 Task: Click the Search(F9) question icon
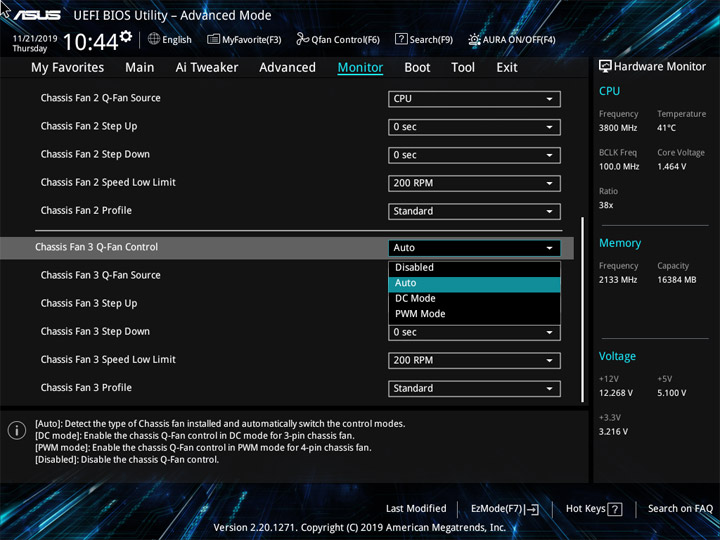[401, 39]
